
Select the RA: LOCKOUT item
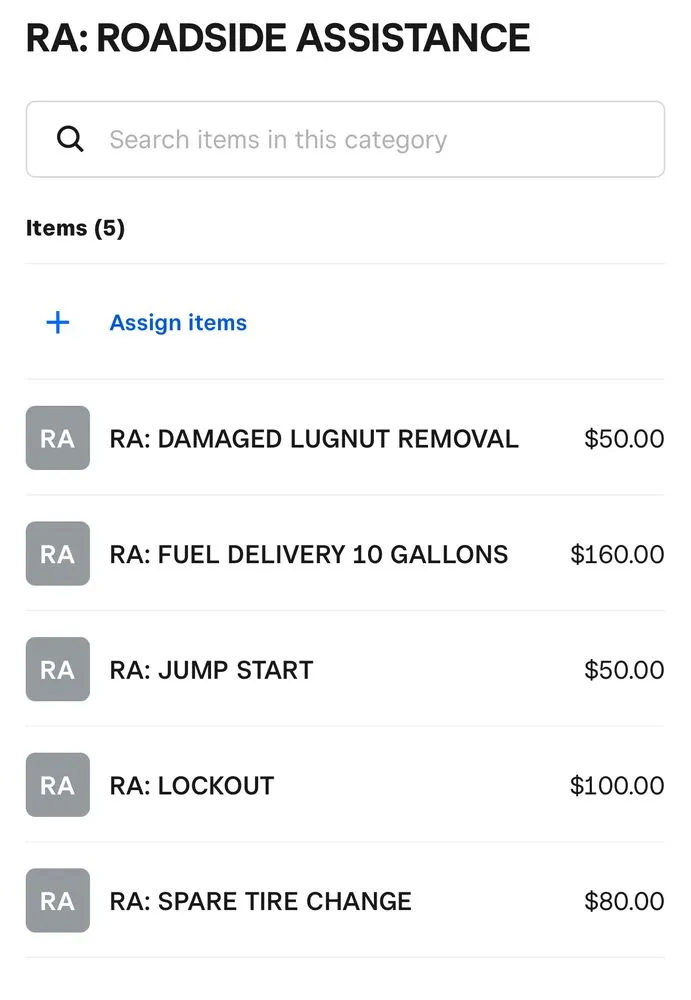[x=192, y=785]
